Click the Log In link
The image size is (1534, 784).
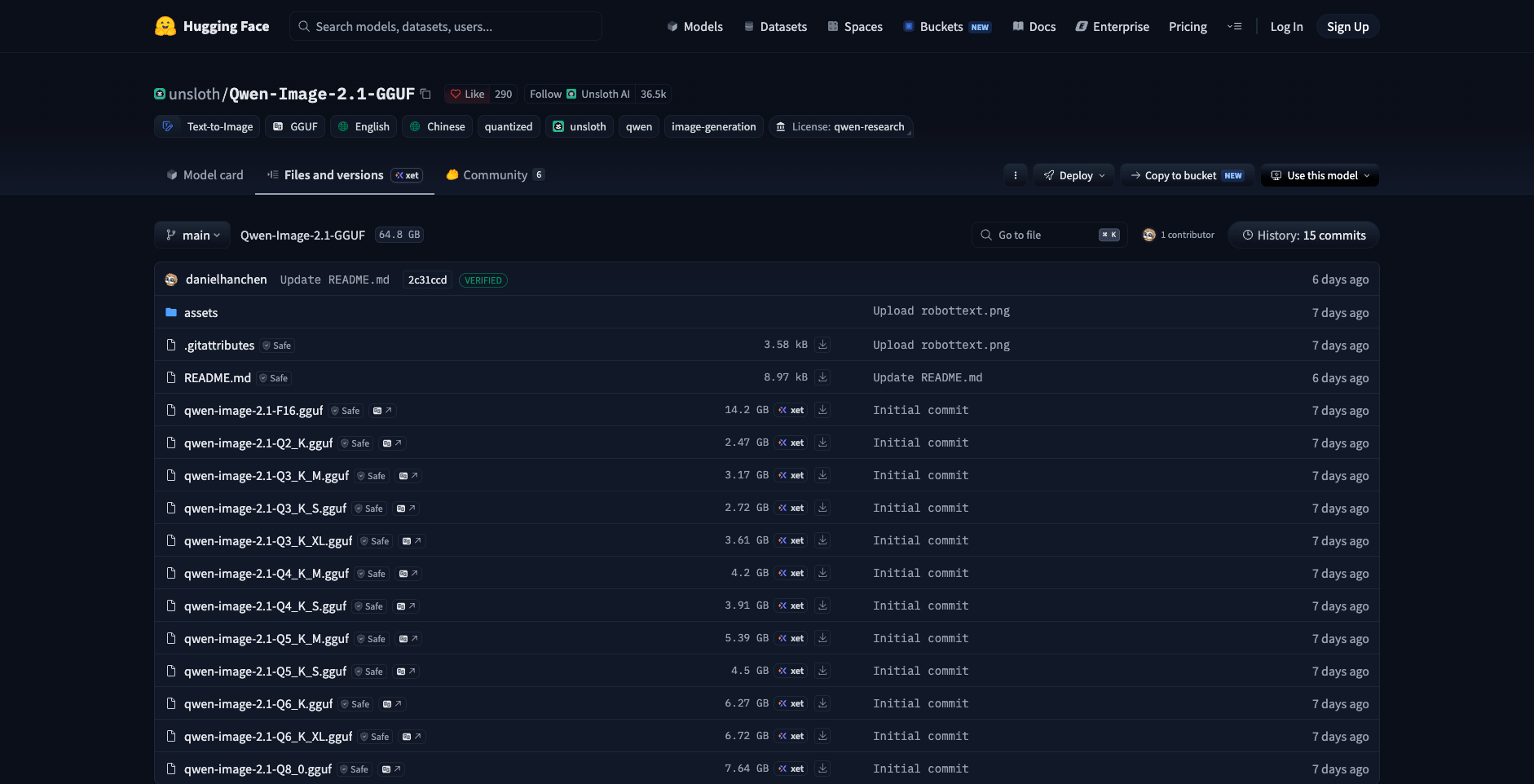point(1286,27)
